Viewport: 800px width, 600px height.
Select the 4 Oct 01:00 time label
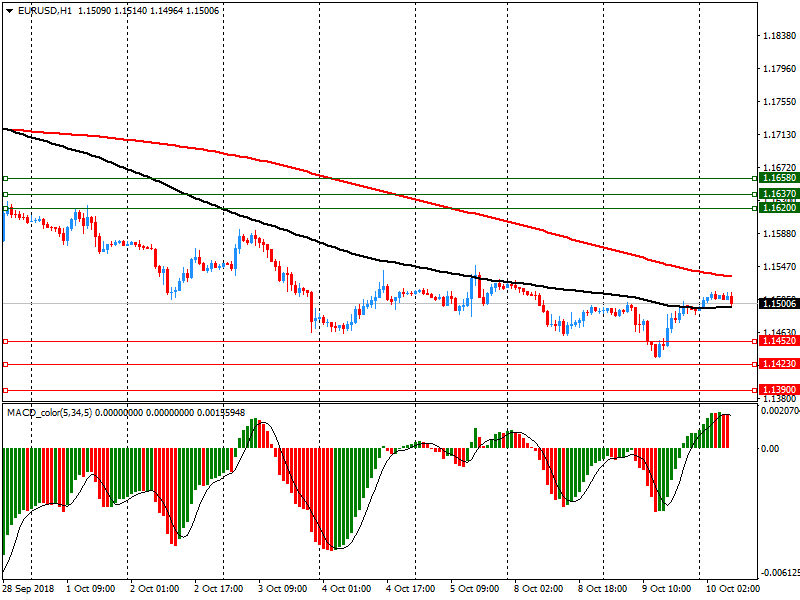tap(346, 590)
